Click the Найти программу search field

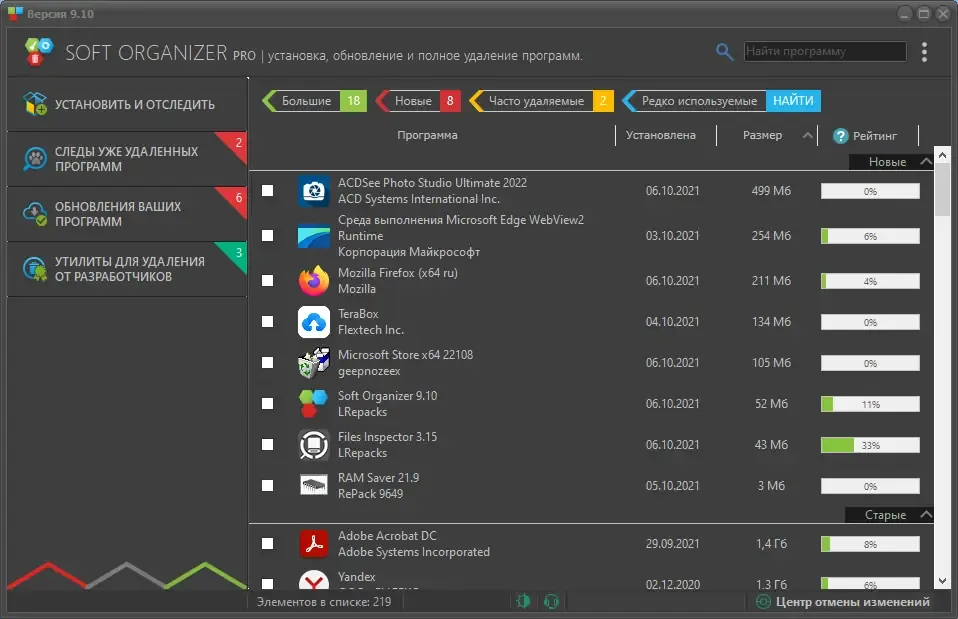click(825, 51)
